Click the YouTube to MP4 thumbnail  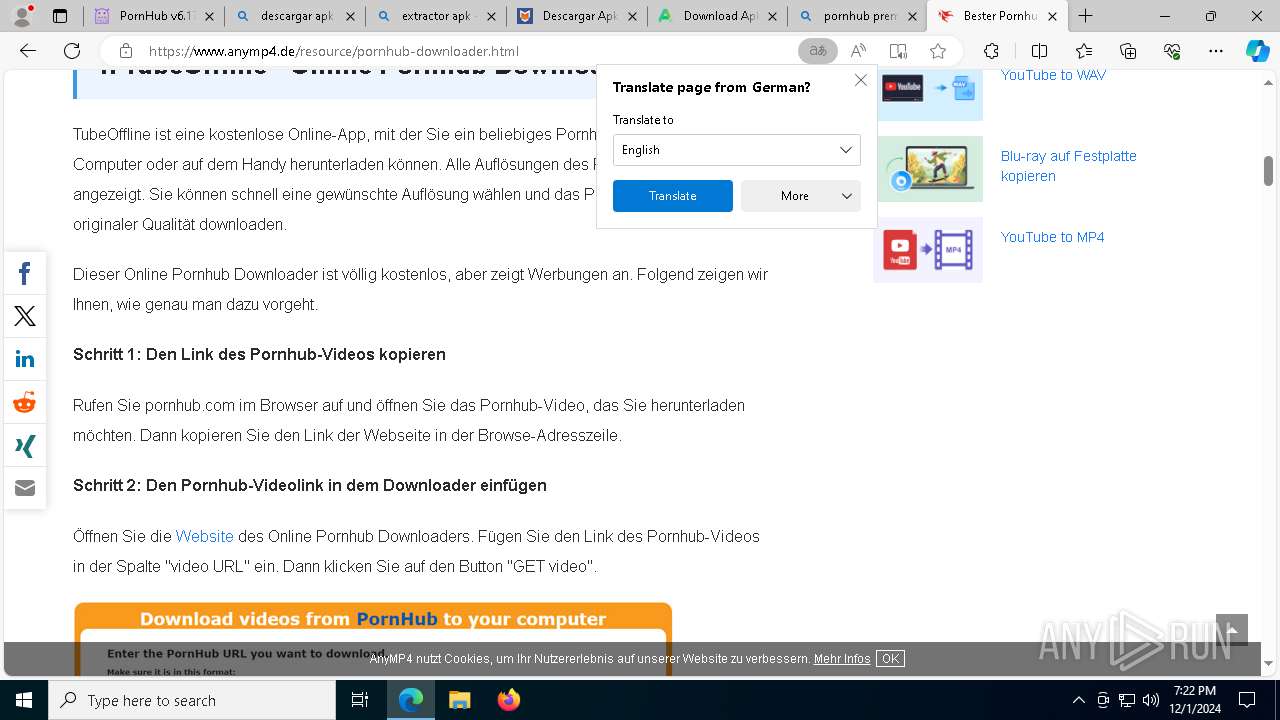928,249
